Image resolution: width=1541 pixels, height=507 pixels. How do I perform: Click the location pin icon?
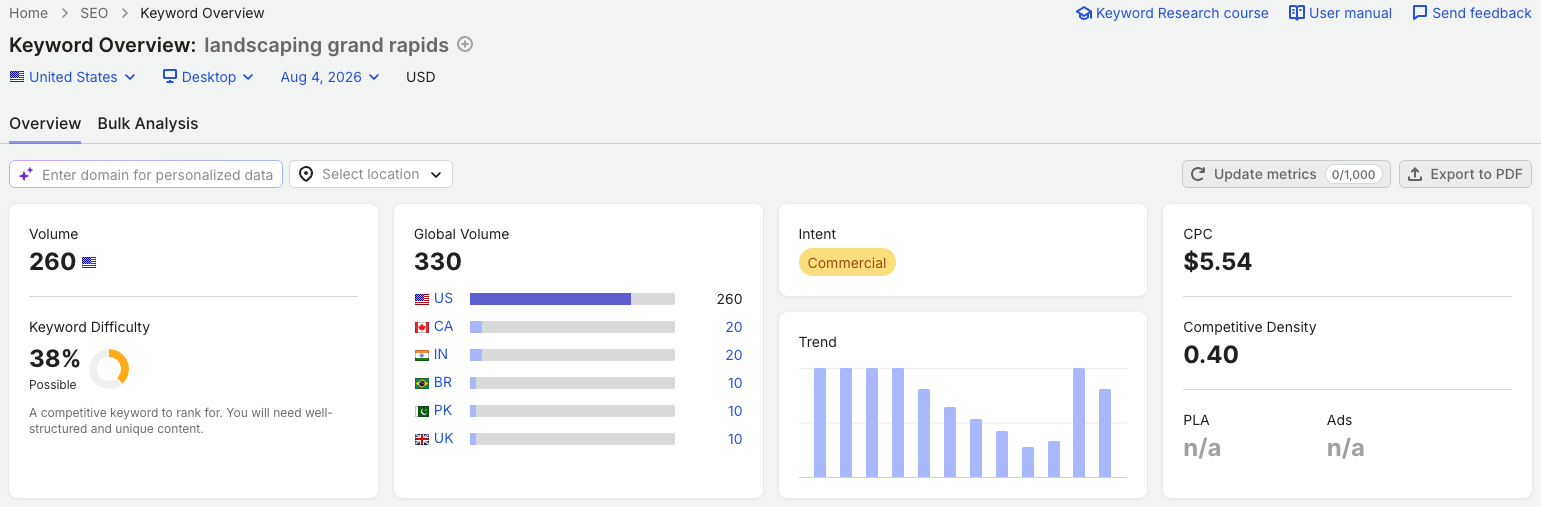pos(306,174)
